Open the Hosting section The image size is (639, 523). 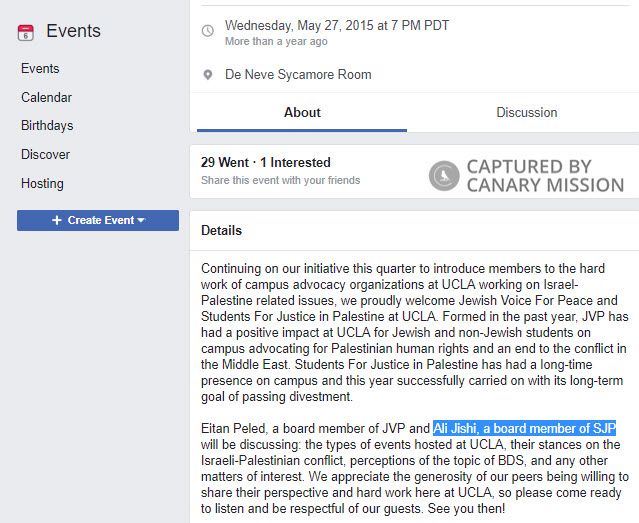point(42,183)
